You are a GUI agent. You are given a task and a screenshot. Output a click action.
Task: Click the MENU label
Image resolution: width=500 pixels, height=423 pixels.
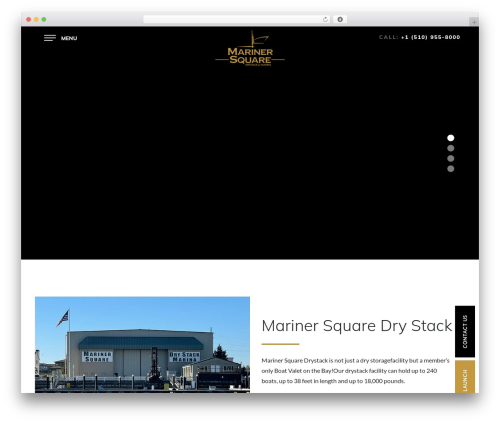pyautogui.click(x=69, y=38)
